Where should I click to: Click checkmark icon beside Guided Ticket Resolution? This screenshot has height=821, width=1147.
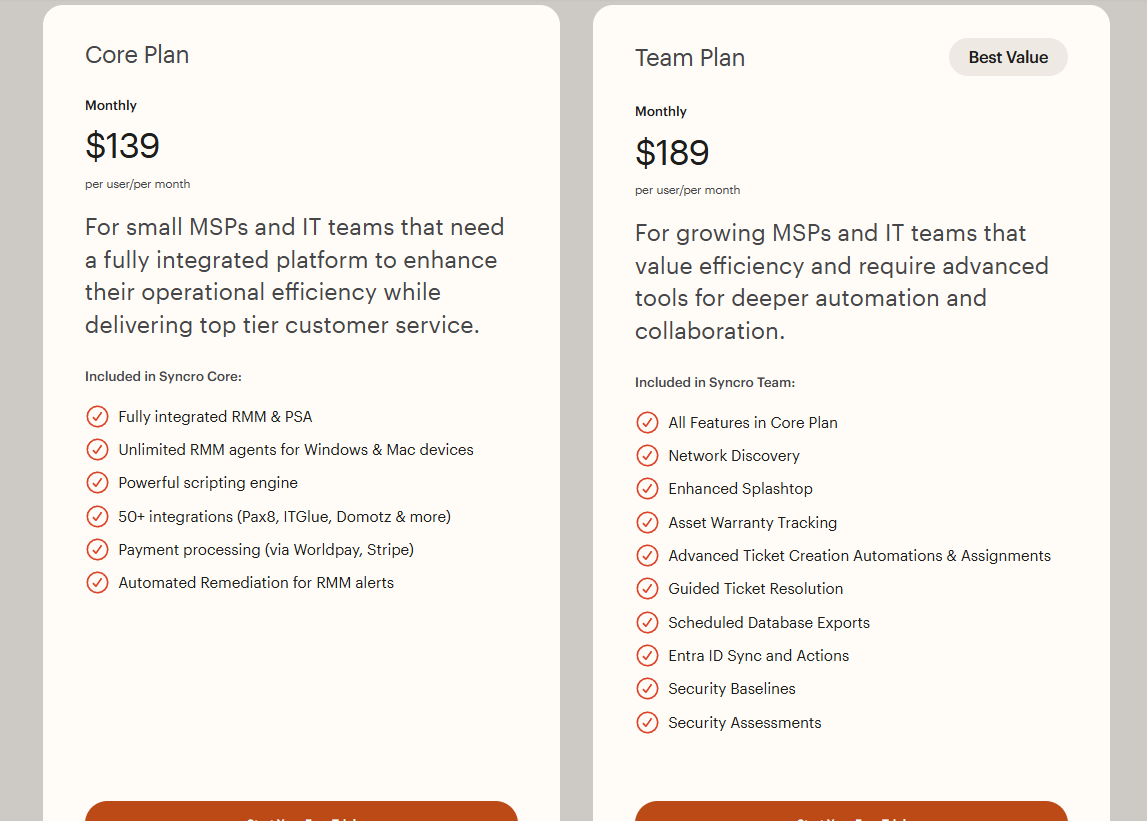tap(647, 588)
